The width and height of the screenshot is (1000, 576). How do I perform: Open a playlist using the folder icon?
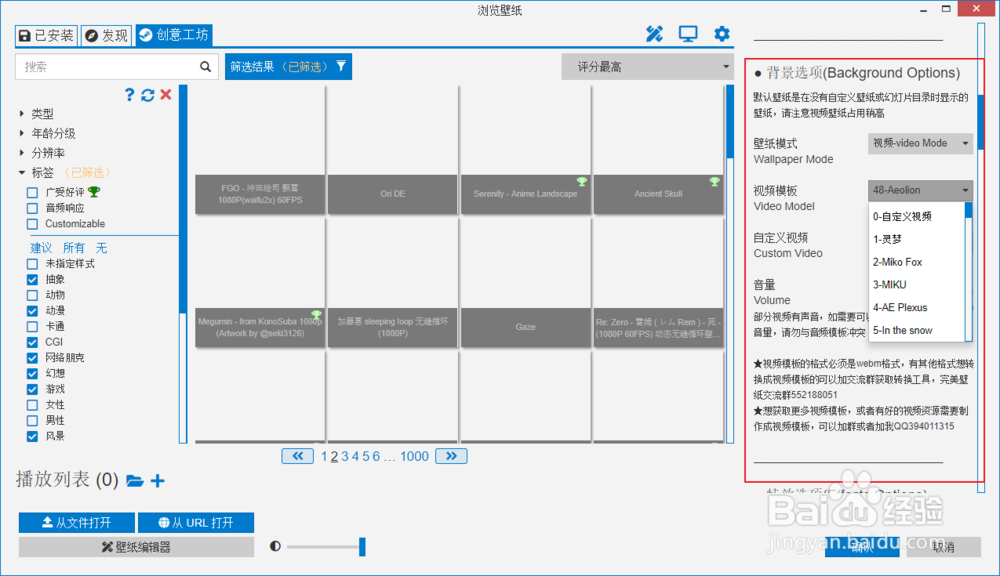click(137, 481)
